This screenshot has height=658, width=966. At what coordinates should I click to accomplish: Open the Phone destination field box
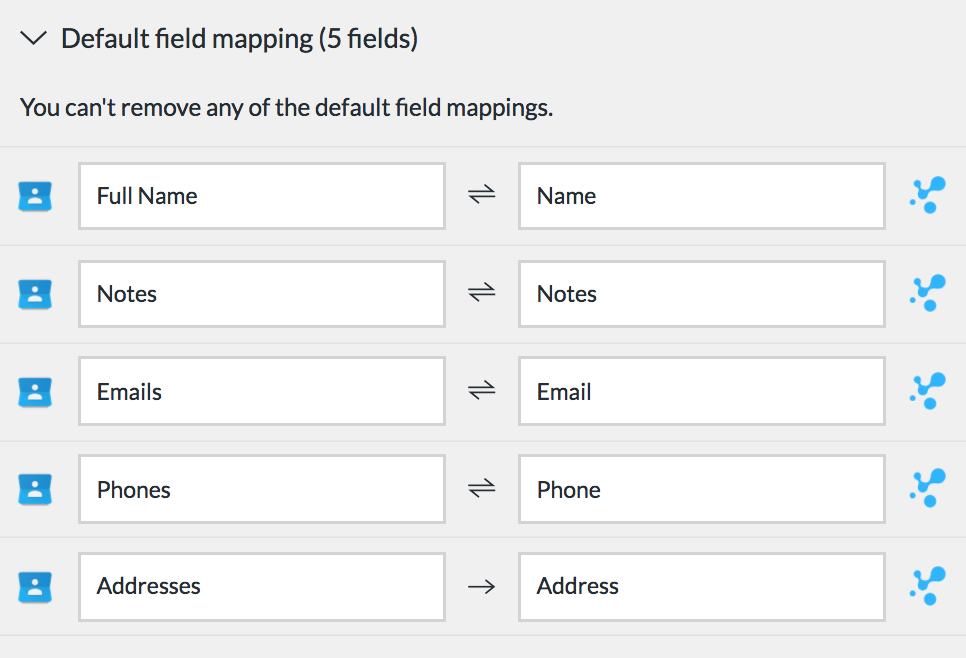coord(702,489)
